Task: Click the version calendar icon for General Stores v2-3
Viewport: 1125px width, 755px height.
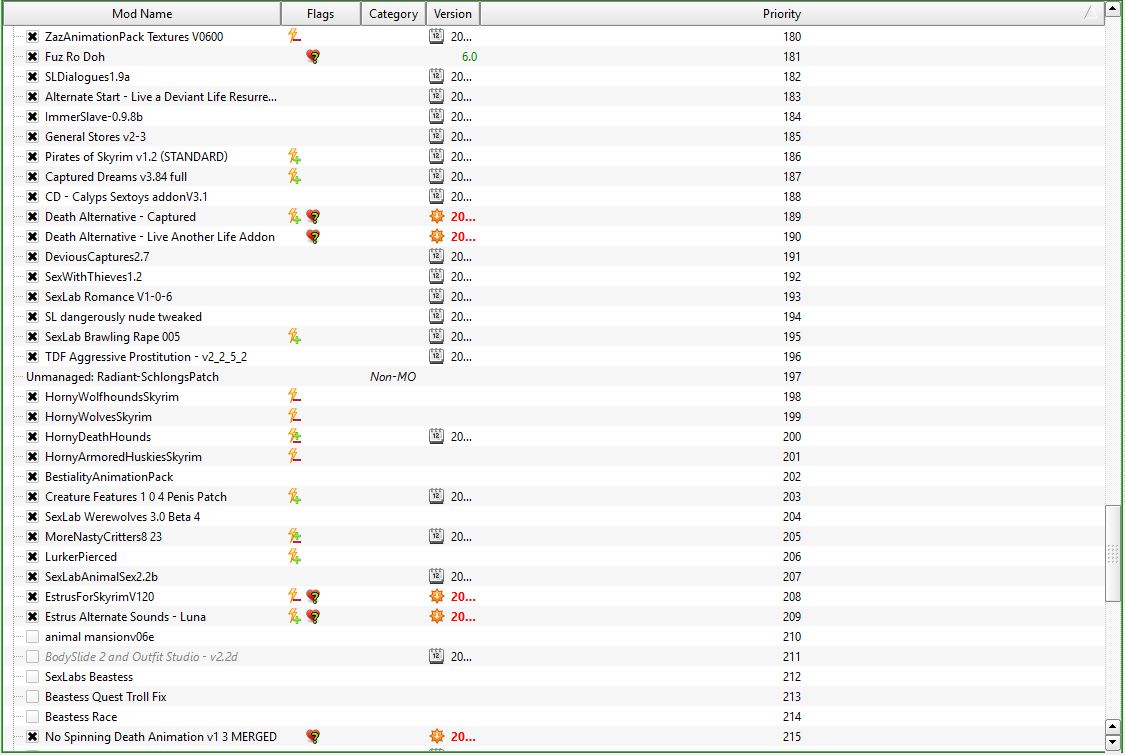Action: 436,137
